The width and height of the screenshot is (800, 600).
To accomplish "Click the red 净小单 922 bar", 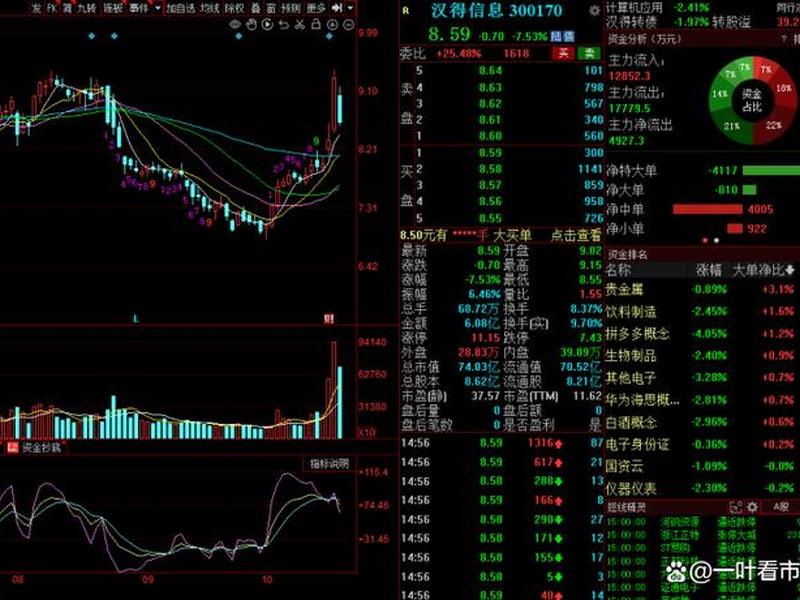I will point(734,229).
